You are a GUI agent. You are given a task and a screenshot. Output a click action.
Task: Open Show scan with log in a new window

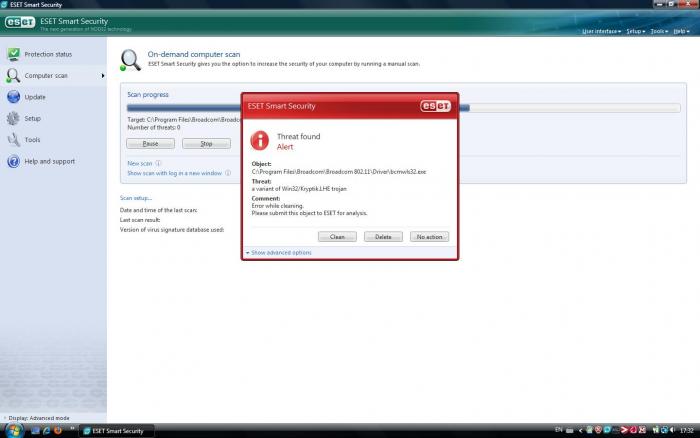point(175,173)
